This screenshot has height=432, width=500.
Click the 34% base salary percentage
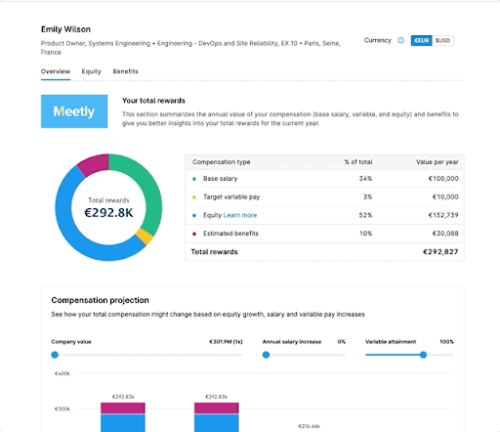(x=366, y=179)
